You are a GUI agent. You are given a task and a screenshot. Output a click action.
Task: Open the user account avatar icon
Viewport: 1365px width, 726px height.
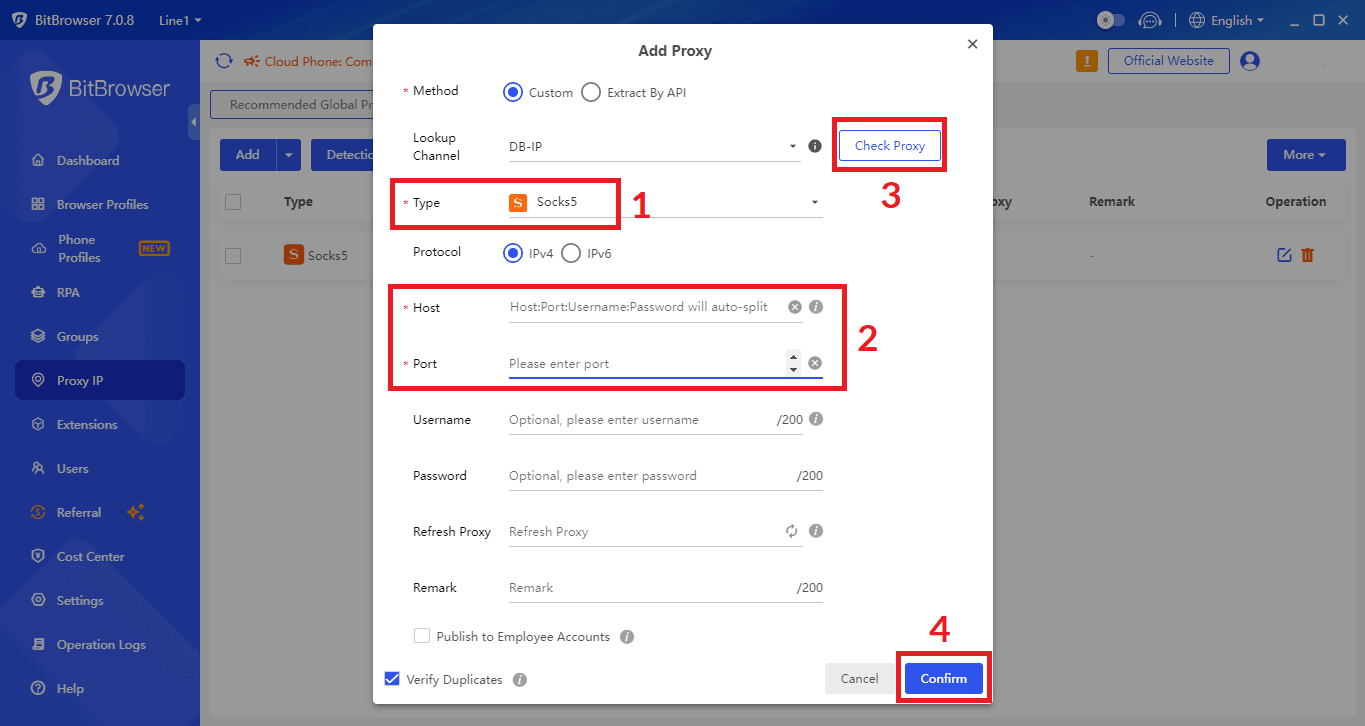(1249, 61)
